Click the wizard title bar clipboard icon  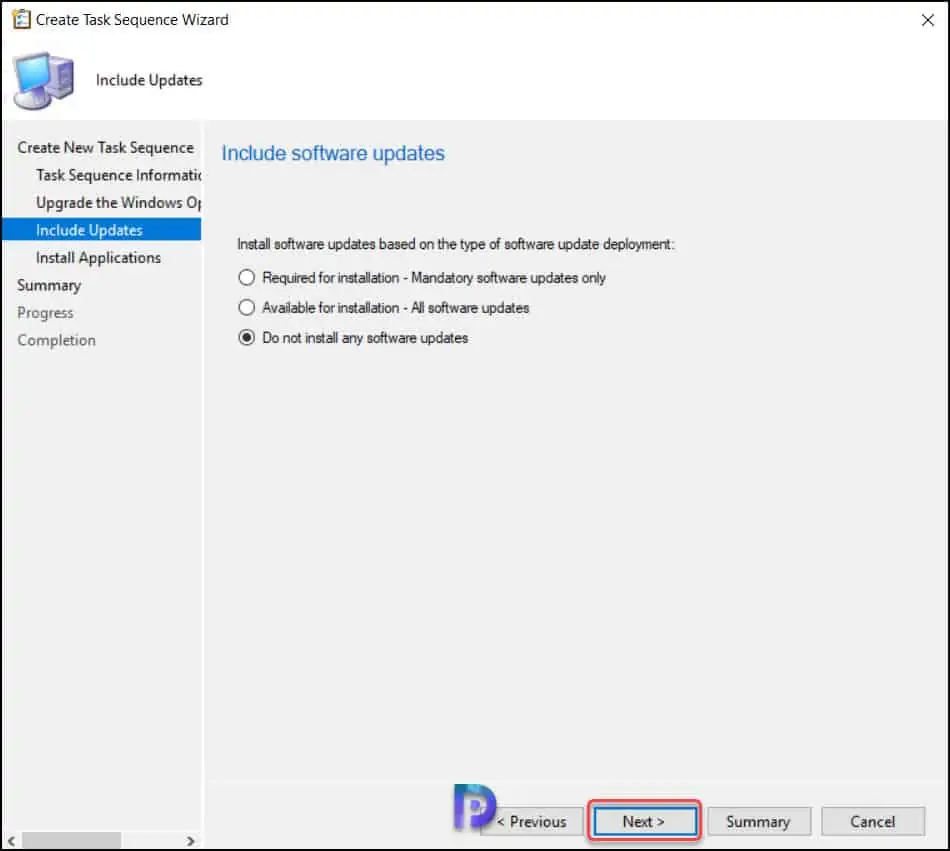[21, 19]
